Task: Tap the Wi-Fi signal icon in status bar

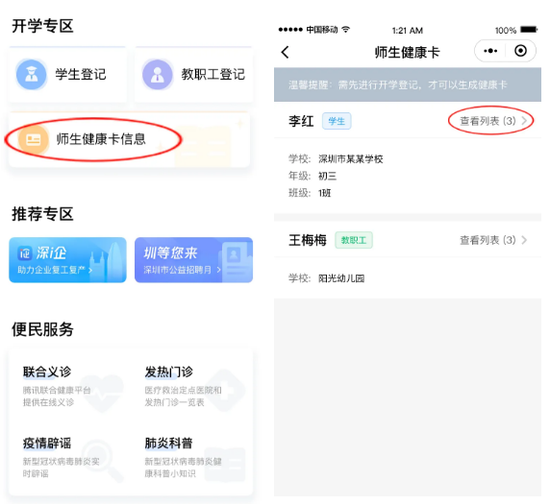Action: 346,29
